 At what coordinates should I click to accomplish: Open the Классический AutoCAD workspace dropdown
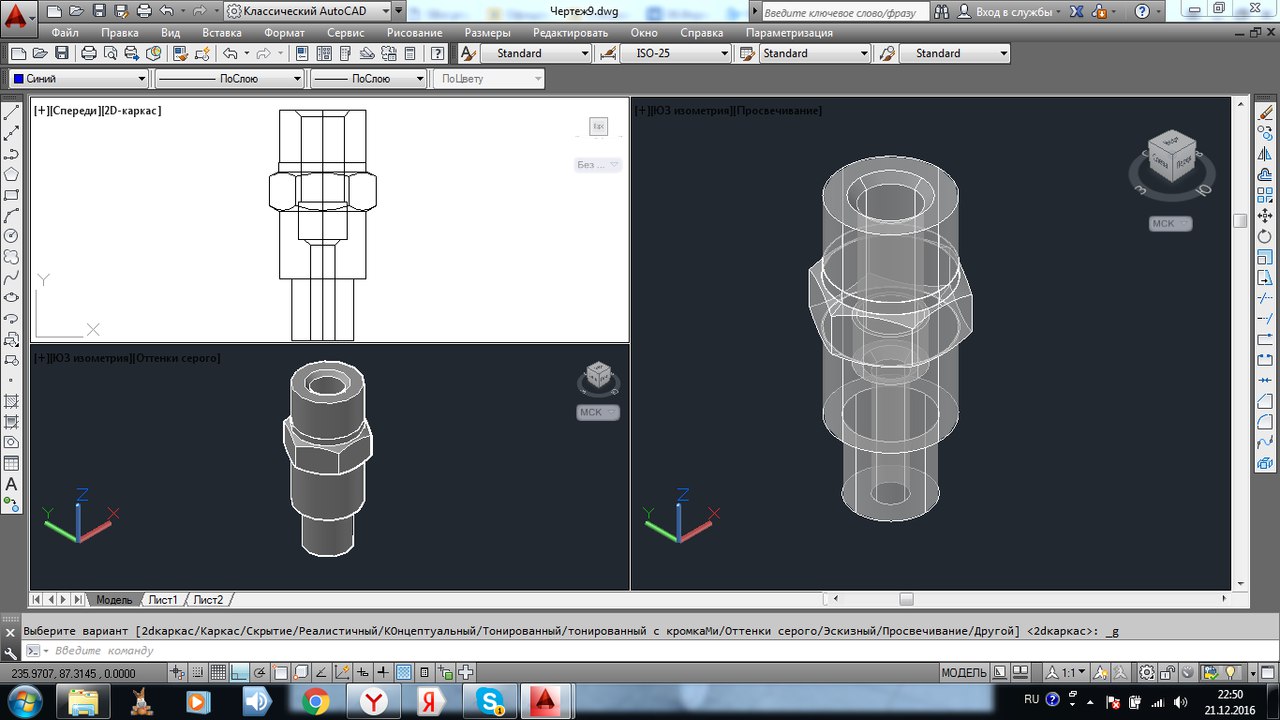(315, 11)
